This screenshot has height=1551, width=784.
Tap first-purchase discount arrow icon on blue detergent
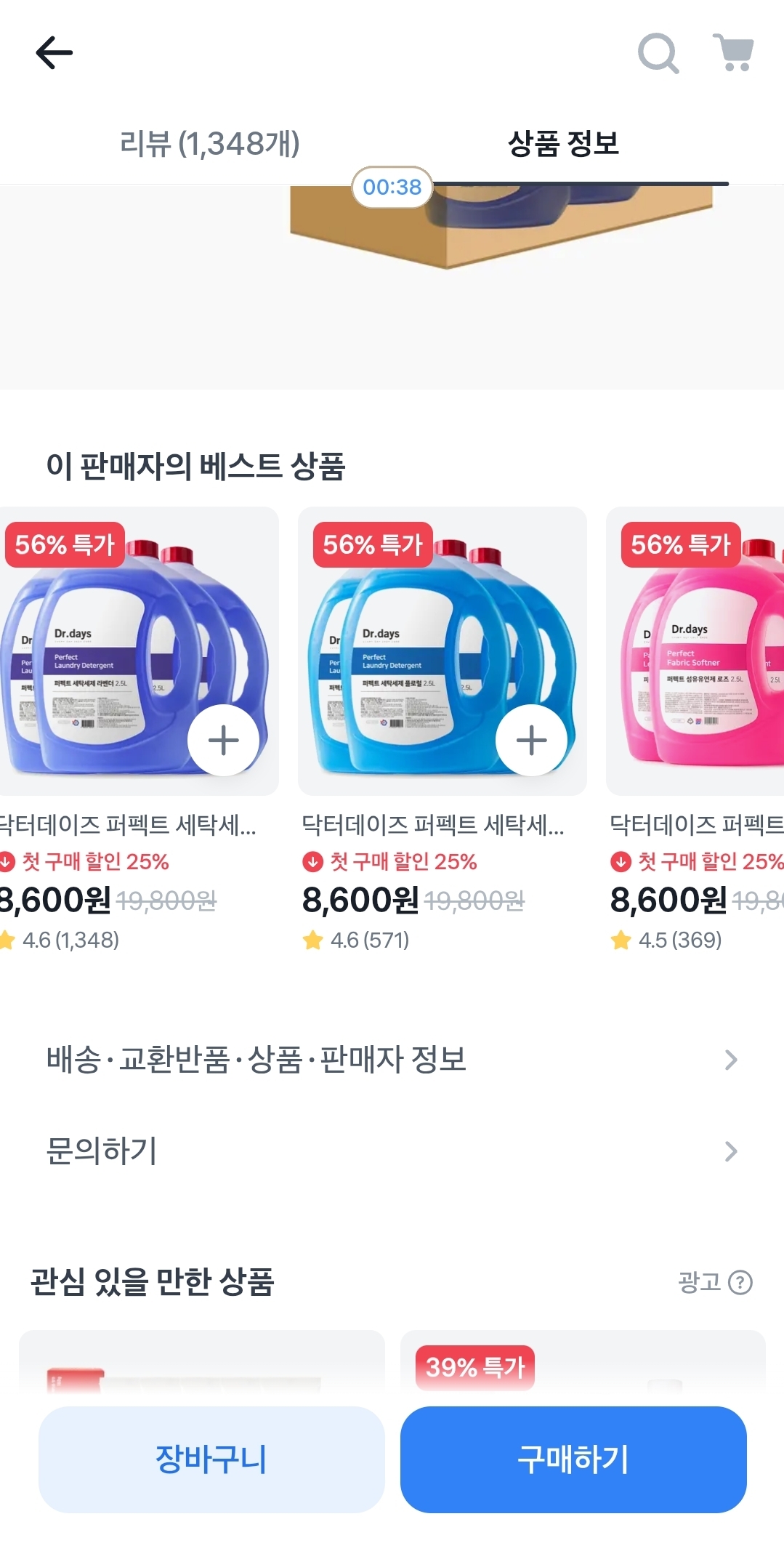click(312, 862)
